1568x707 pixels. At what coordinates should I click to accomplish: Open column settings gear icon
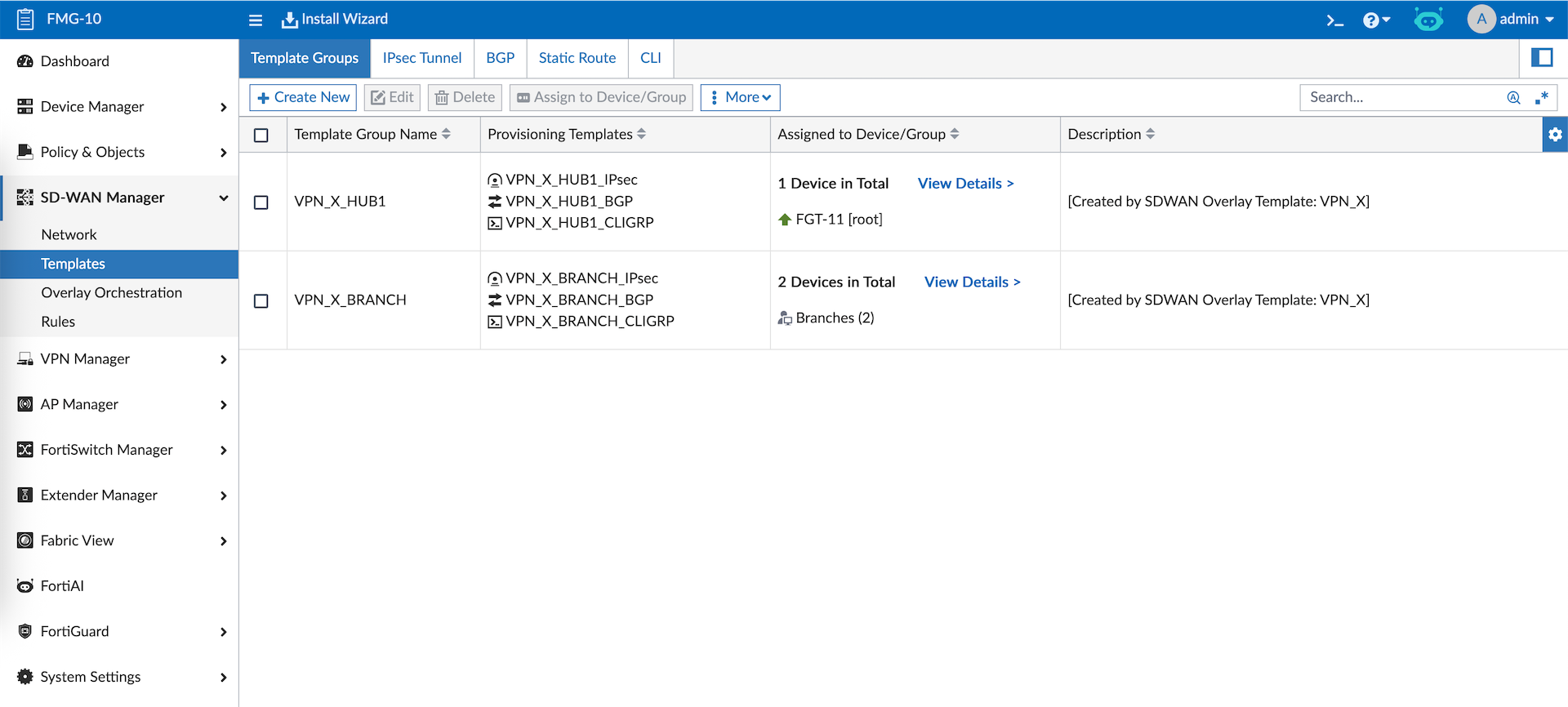[x=1555, y=135]
